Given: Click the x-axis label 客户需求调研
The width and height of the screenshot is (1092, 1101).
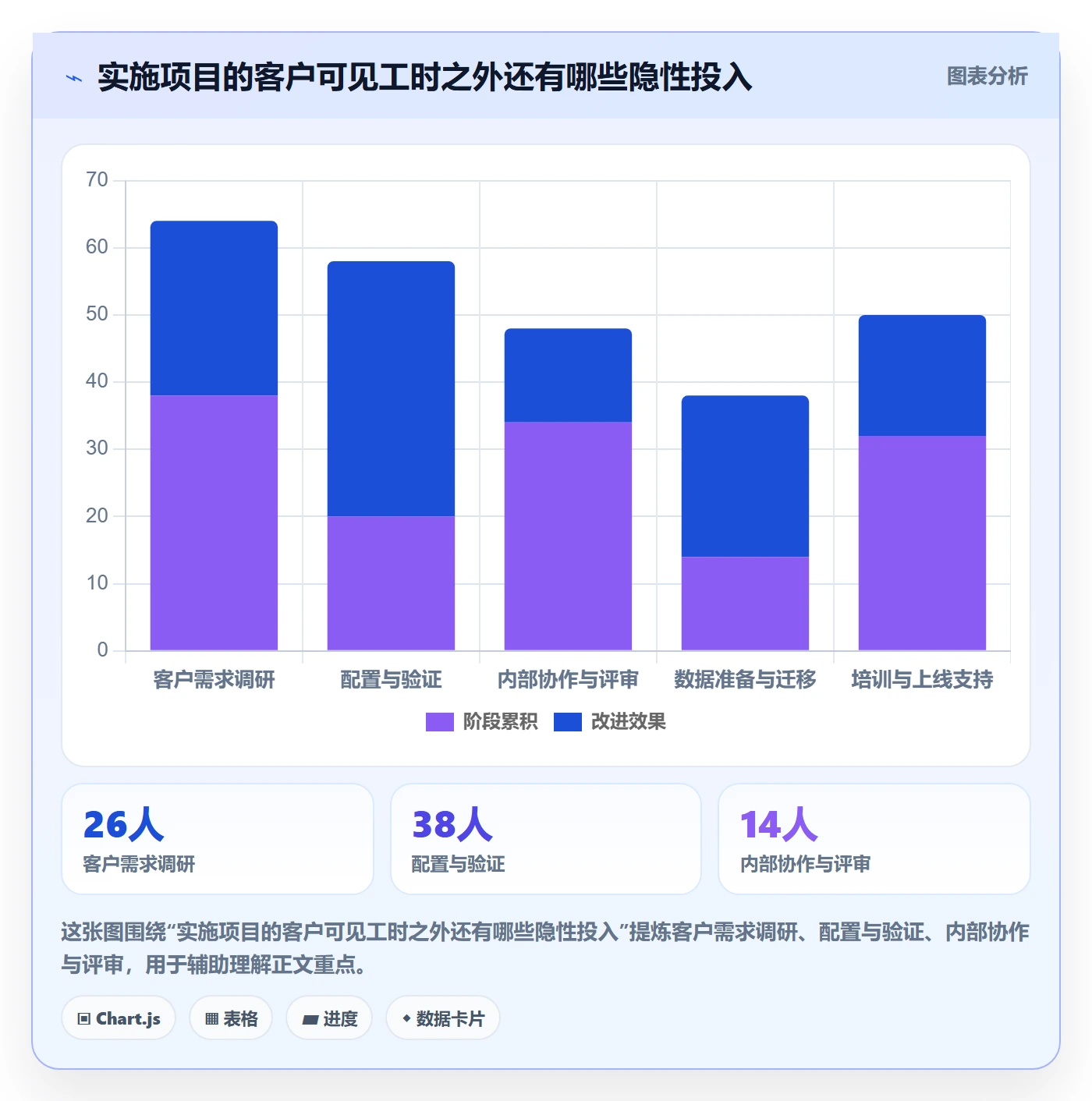Looking at the screenshot, I should pos(214,680).
